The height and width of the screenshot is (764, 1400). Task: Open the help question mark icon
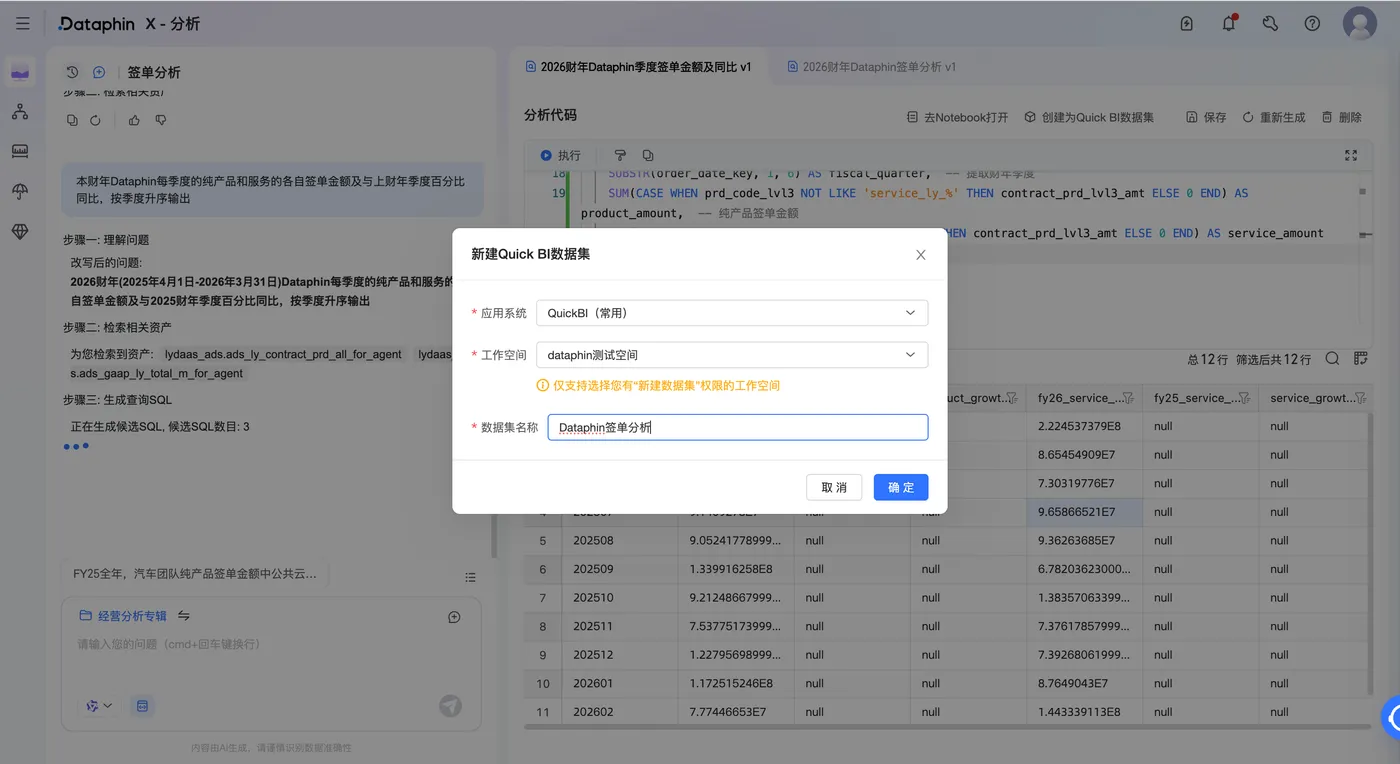1312,23
